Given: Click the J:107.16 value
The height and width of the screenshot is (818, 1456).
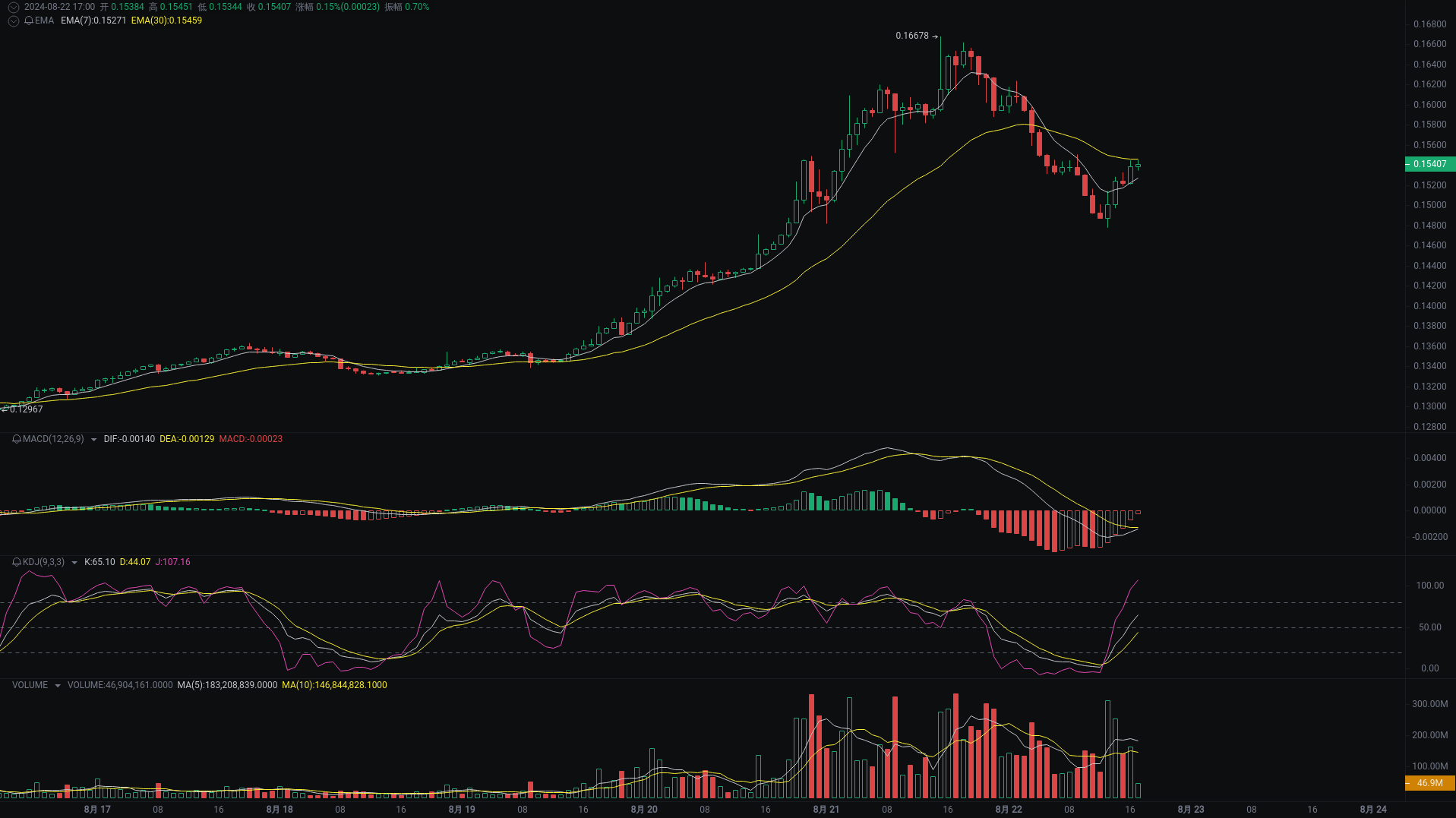Looking at the screenshot, I should pos(173,562).
